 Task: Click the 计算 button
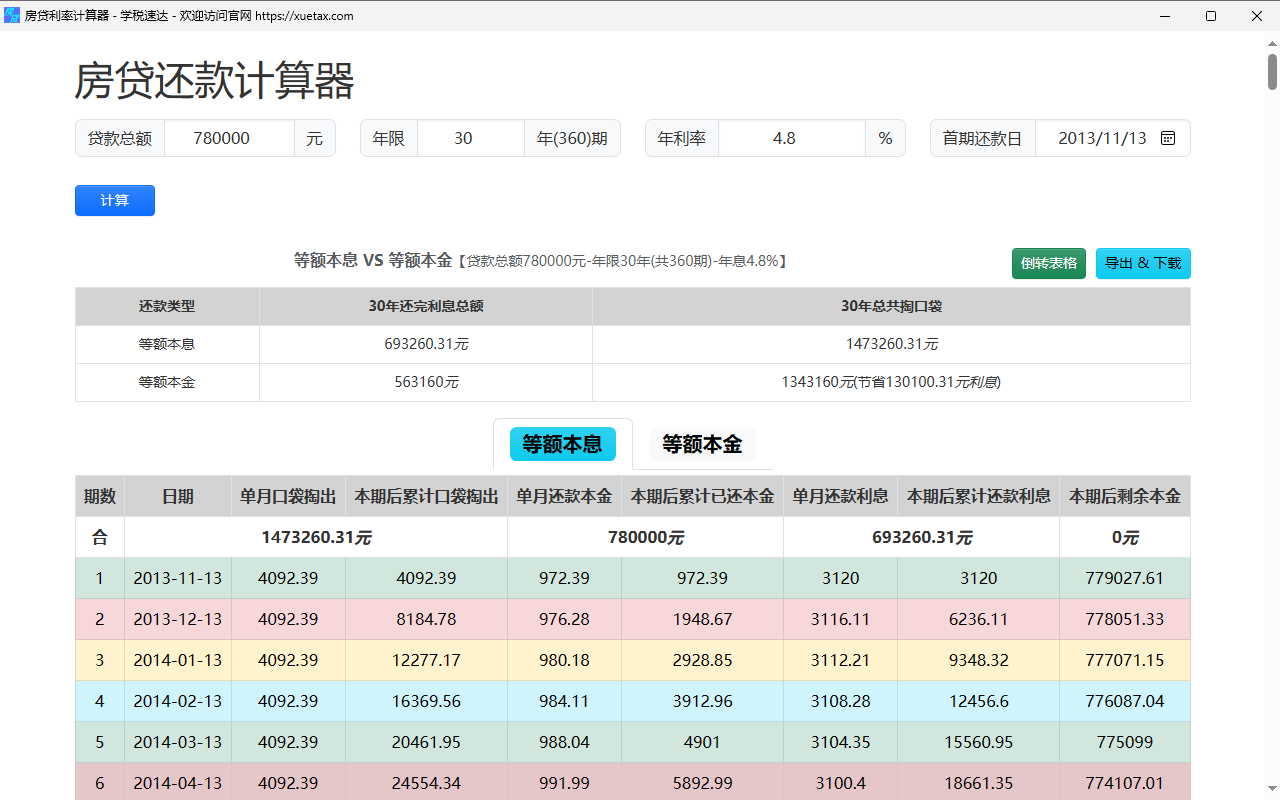pyautogui.click(x=115, y=200)
